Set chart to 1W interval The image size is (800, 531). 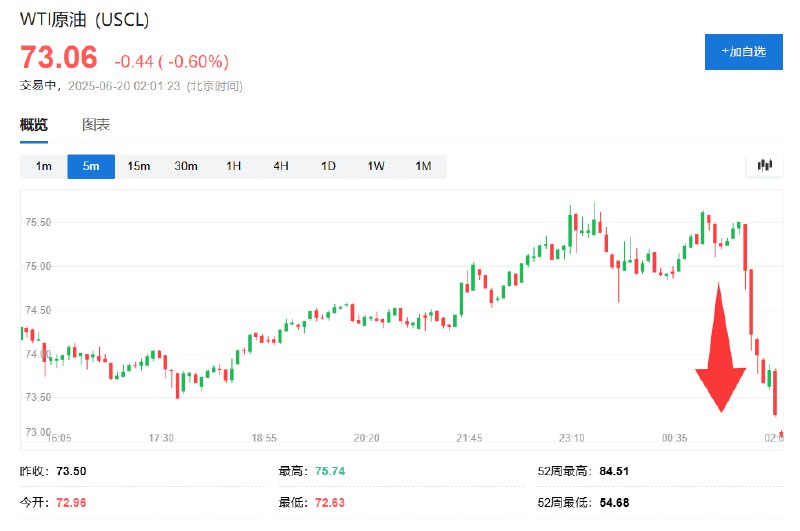(x=376, y=166)
